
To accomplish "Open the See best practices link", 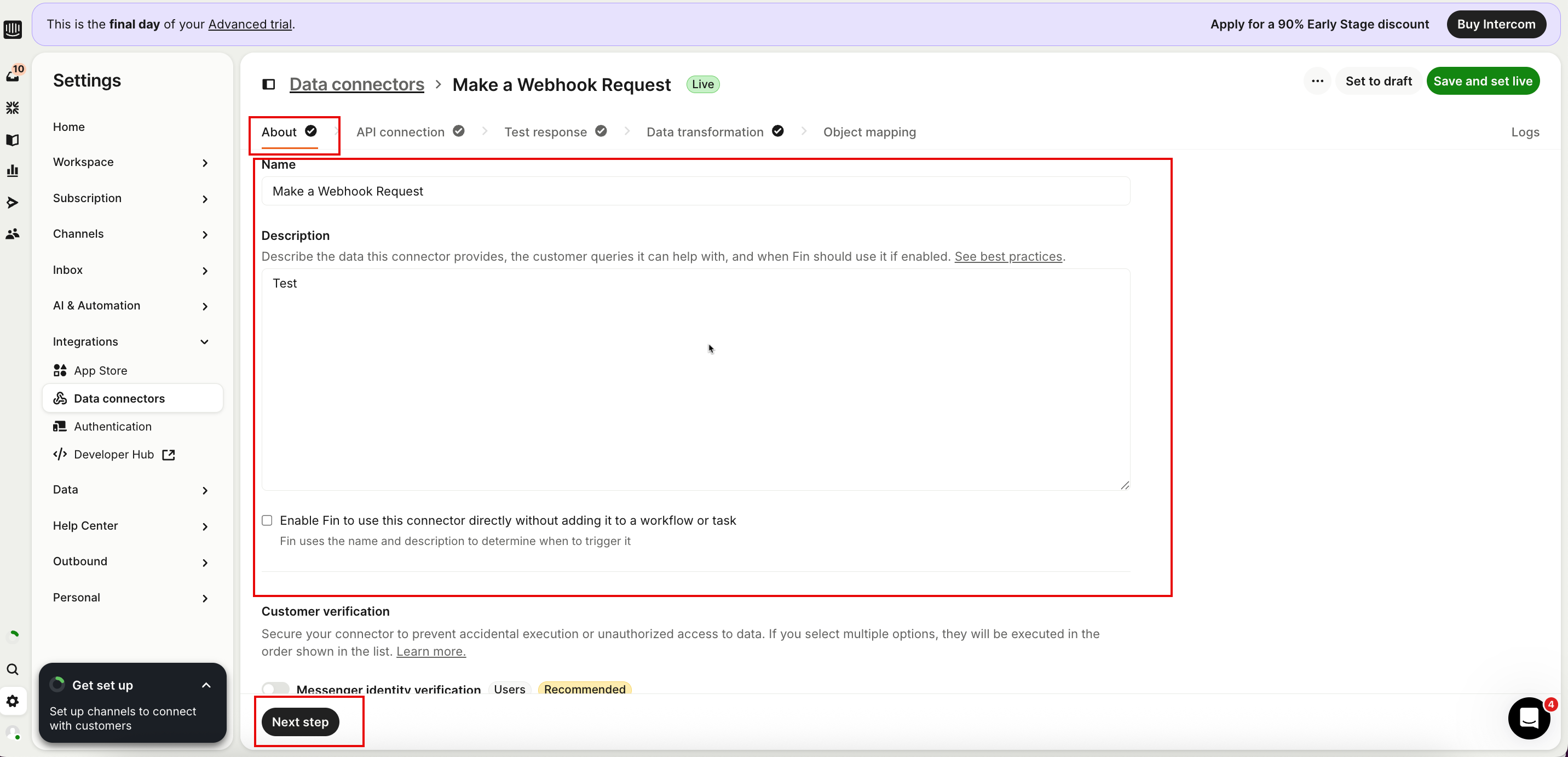I will [1008, 256].
